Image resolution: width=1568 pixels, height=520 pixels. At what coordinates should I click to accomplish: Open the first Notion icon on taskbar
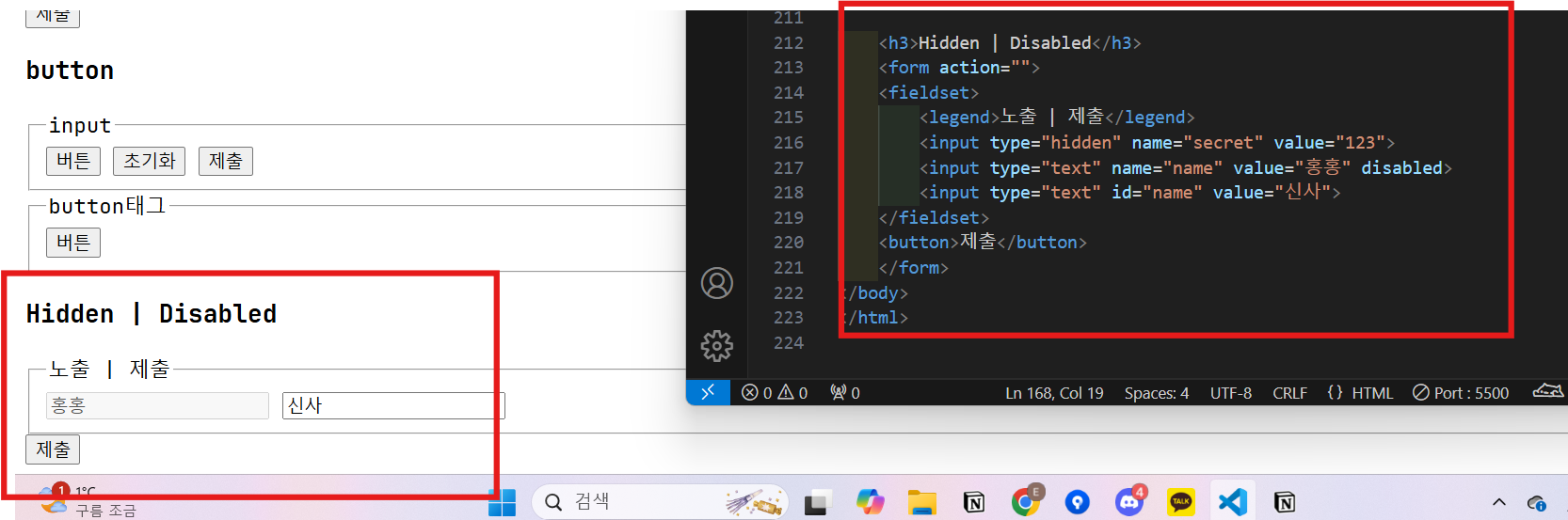974,503
